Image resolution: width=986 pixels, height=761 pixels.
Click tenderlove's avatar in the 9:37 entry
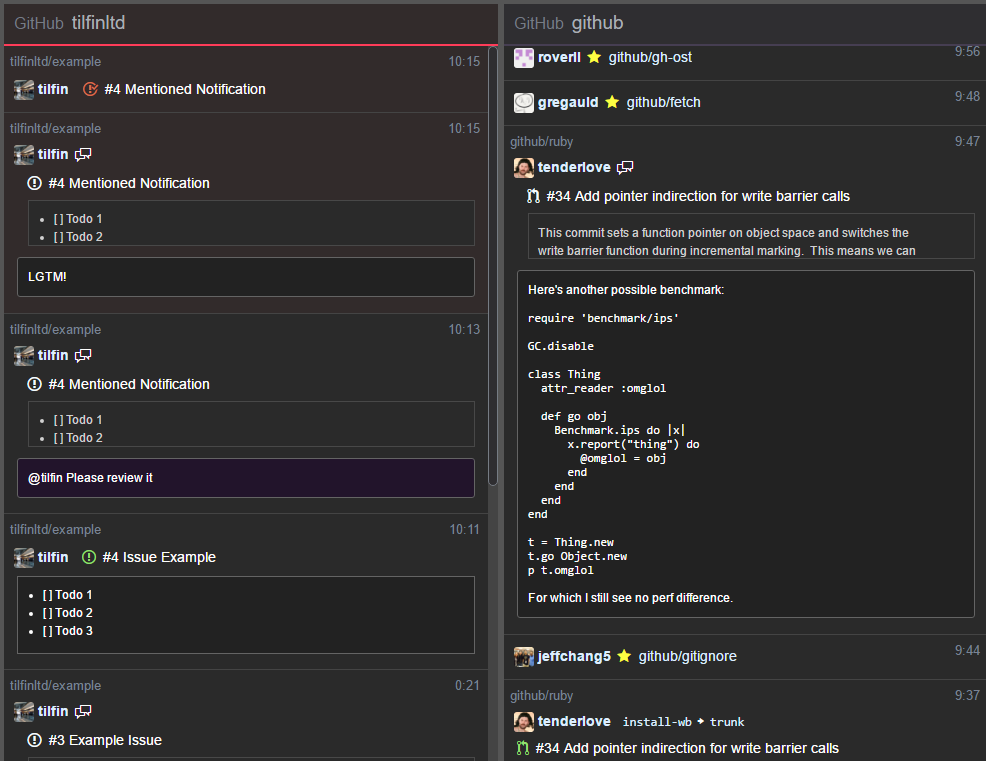[524, 722]
